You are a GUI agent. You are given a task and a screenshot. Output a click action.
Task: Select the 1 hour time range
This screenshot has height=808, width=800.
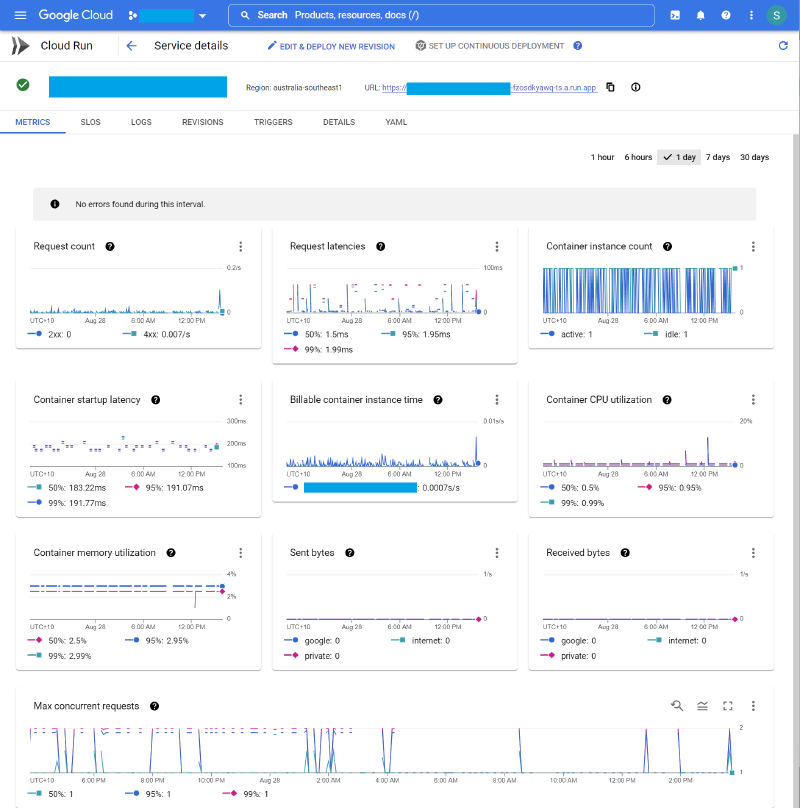602,157
